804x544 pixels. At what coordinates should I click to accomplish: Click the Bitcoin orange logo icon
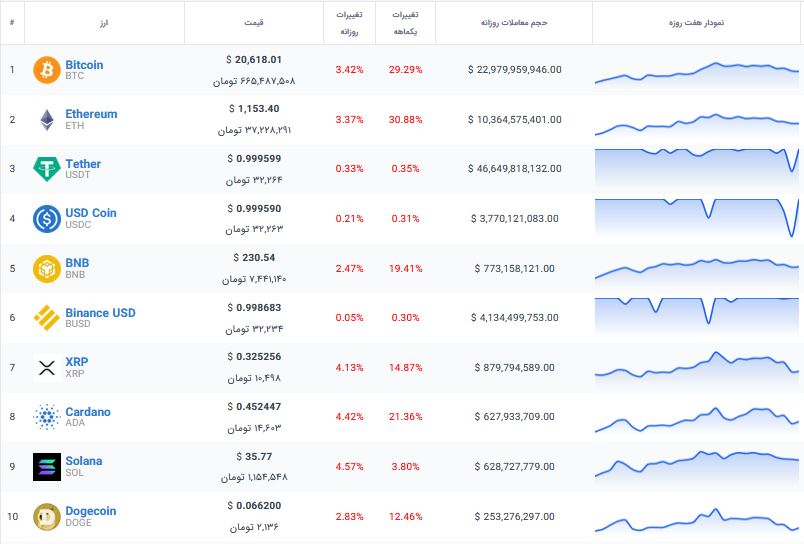coord(47,70)
